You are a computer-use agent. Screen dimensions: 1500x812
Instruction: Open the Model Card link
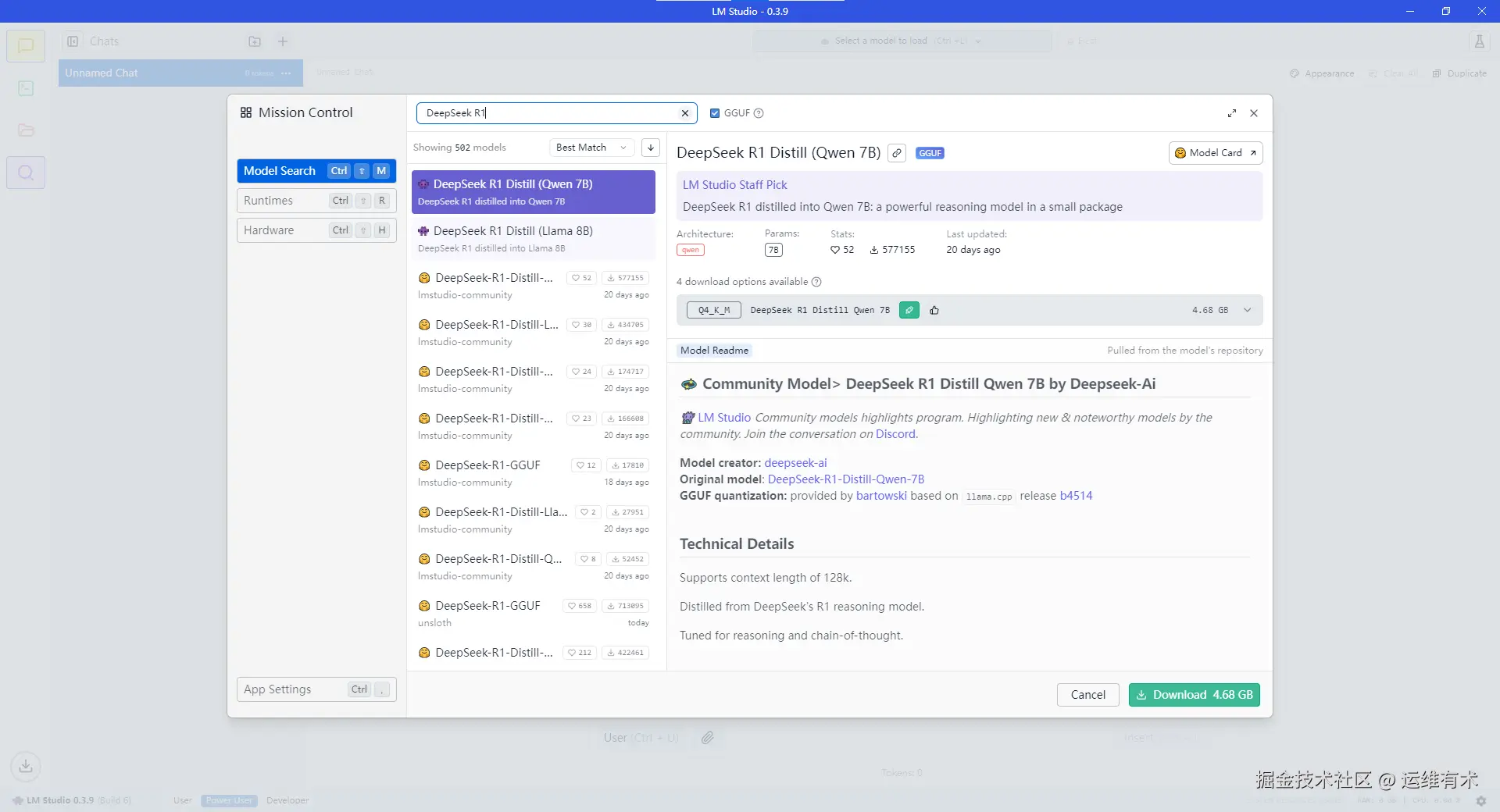click(x=1216, y=153)
